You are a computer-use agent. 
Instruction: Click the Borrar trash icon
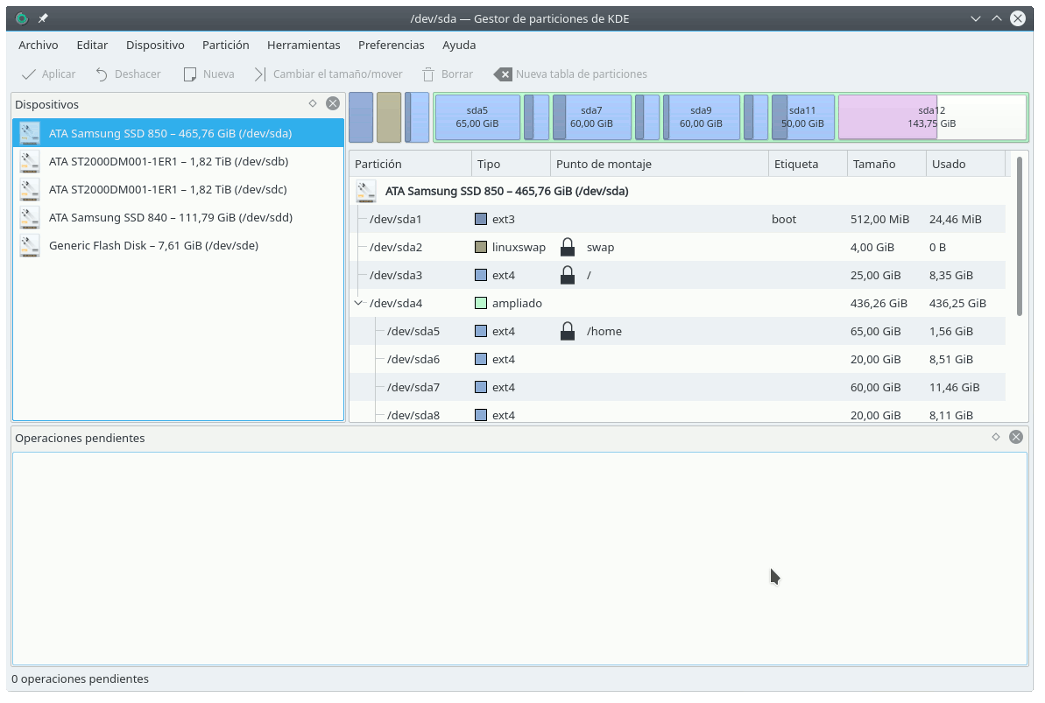pyautogui.click(x=428, y=74)
